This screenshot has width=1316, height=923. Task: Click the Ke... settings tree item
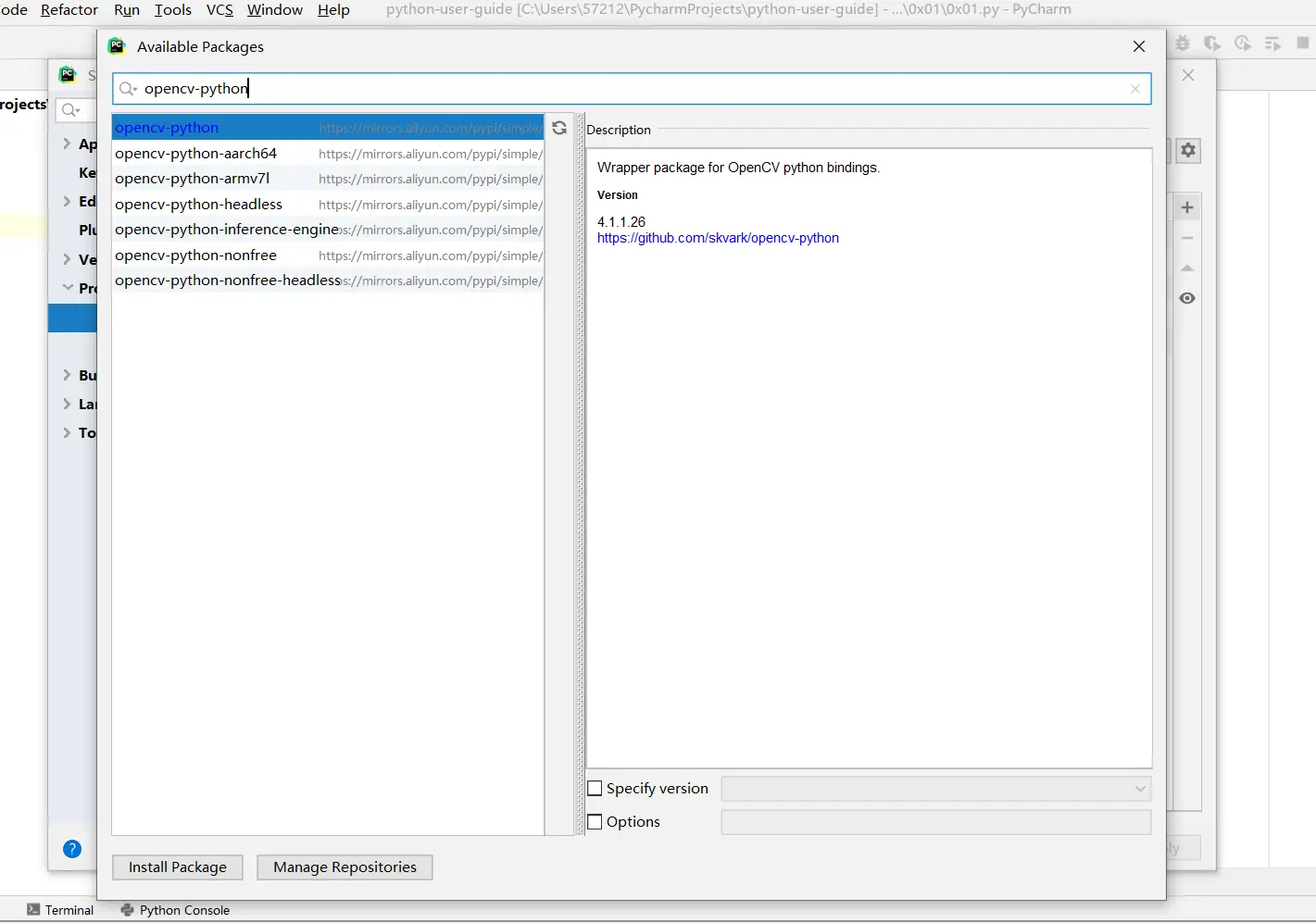87,172
